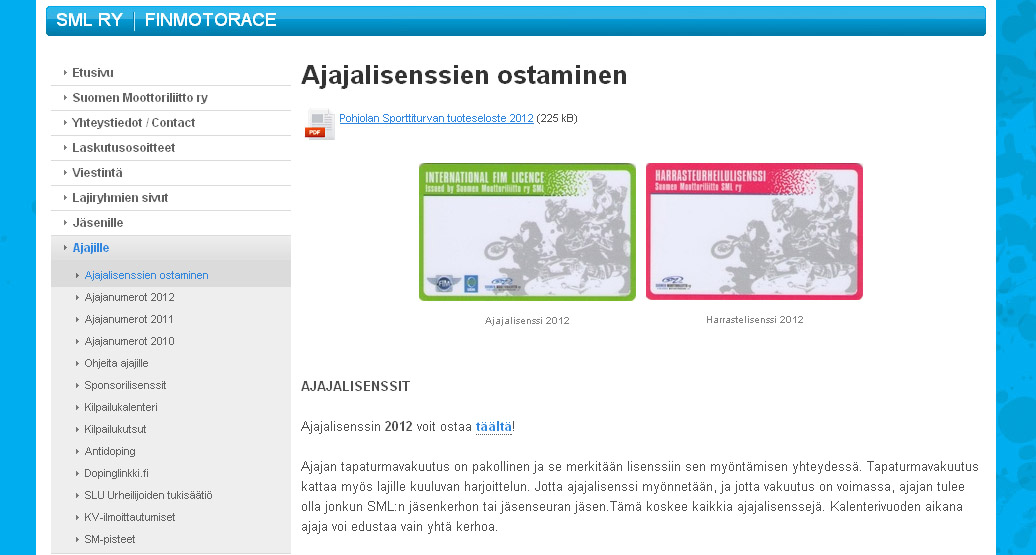The image size is (1036, 555).
Task: Open Ajajanumerot 2011 page
Action: tap(129, 319)
